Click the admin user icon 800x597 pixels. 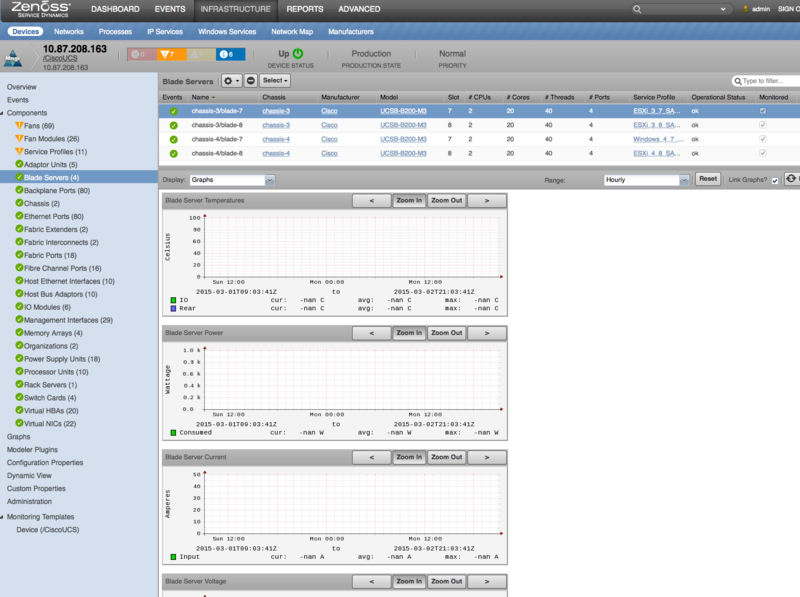[745, 9]
